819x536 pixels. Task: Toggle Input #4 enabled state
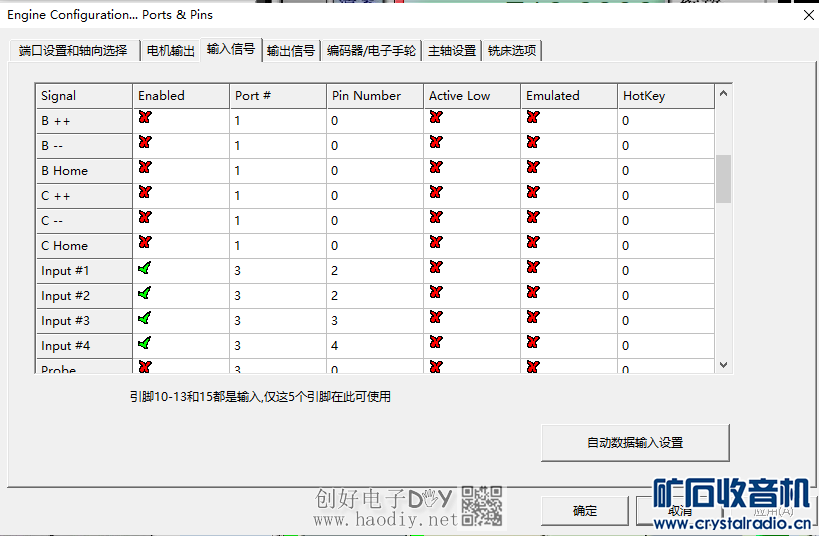click(145, 343)
